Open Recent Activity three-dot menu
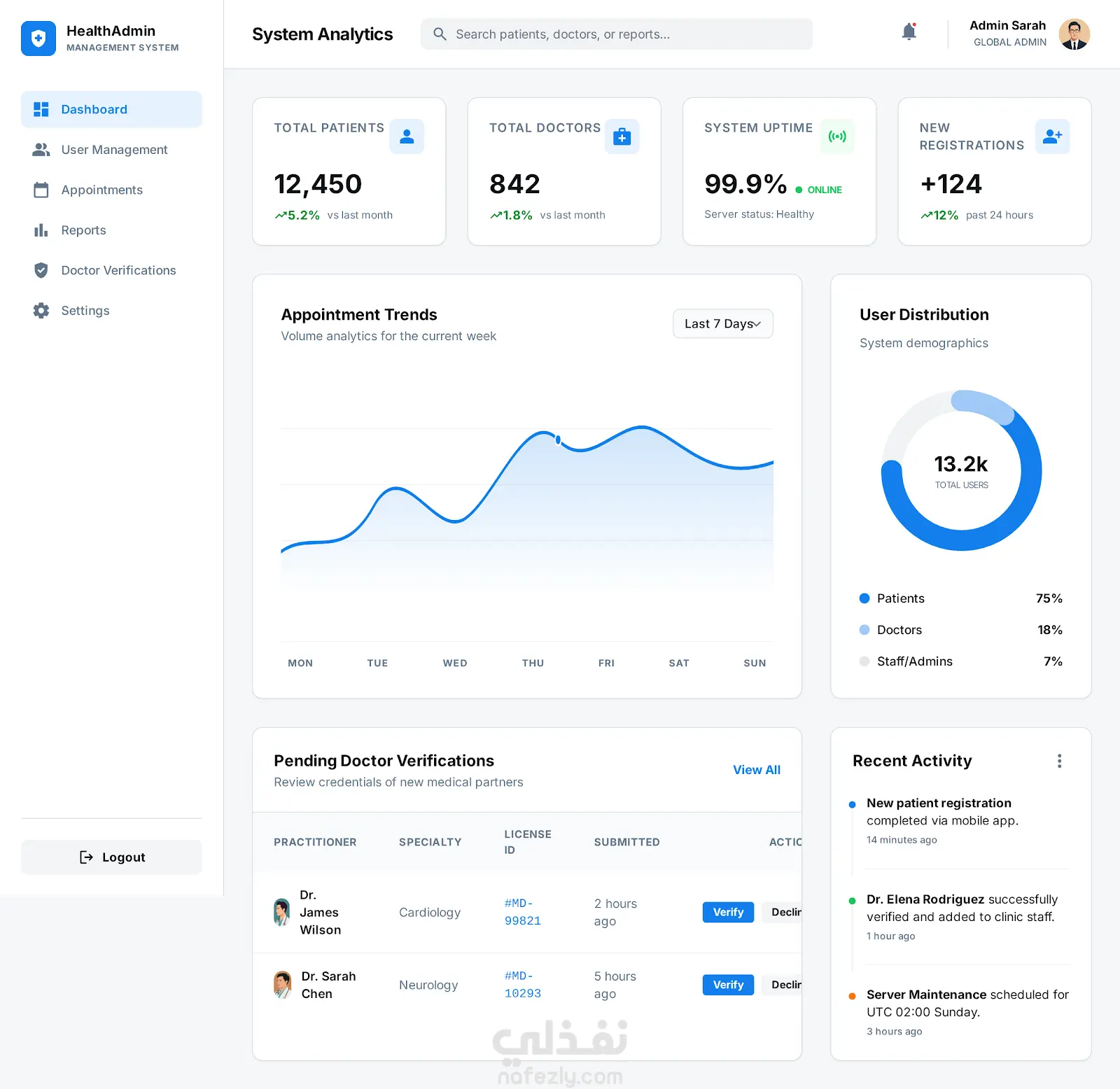Image resolution: width=1120 pixels, height=1089 pixels. (x=1059, y=761)
